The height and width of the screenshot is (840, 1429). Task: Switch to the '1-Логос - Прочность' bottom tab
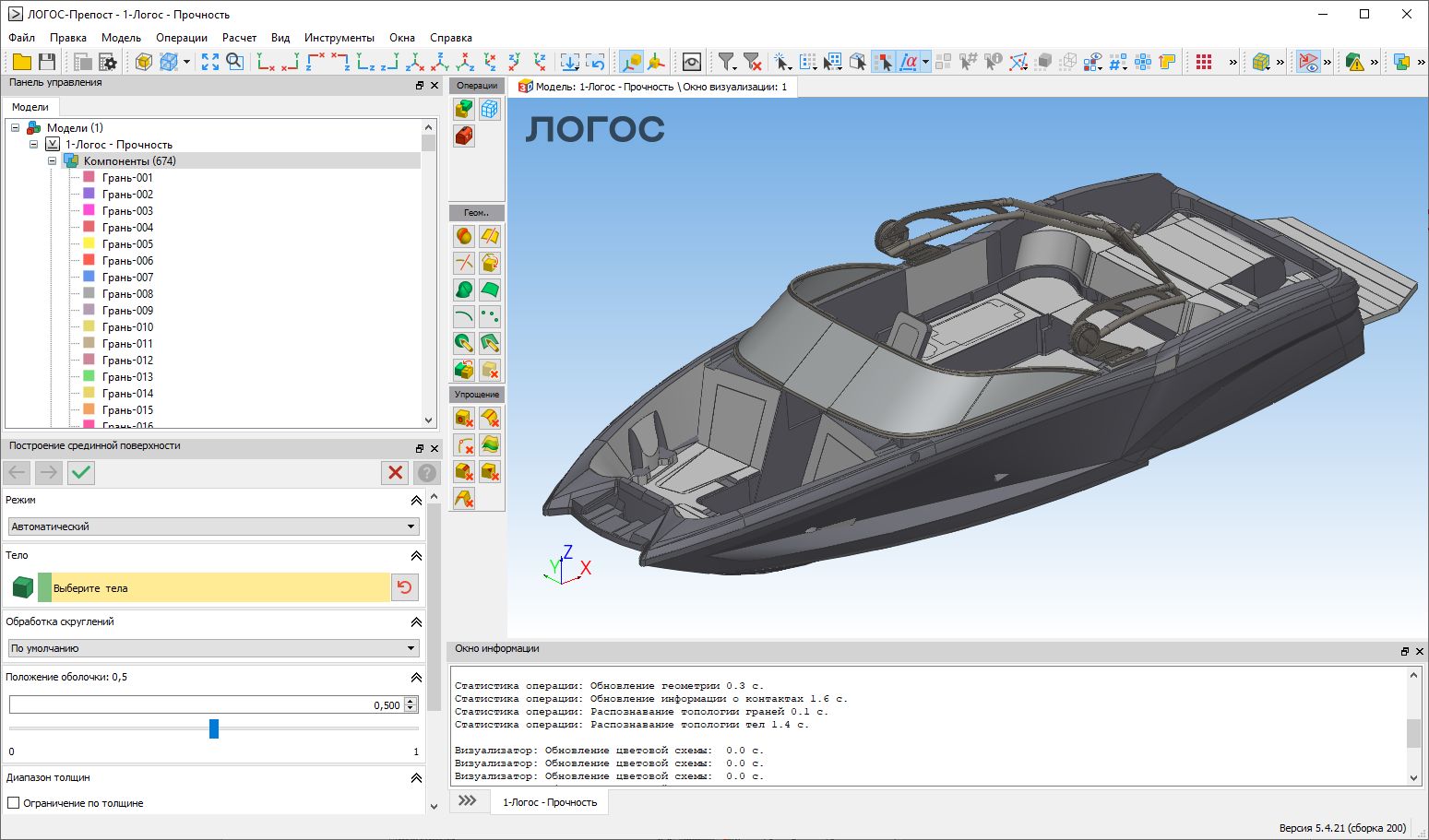[549, 802]
